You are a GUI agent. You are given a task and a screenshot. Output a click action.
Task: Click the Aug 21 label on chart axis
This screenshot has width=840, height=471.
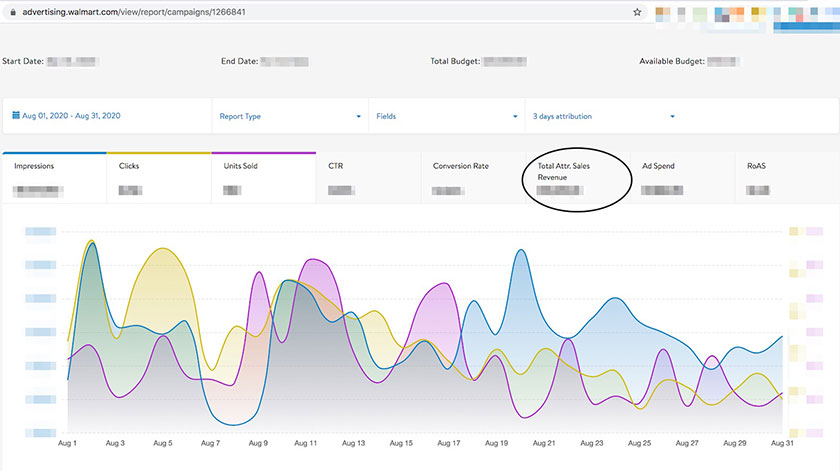point(544,443)
